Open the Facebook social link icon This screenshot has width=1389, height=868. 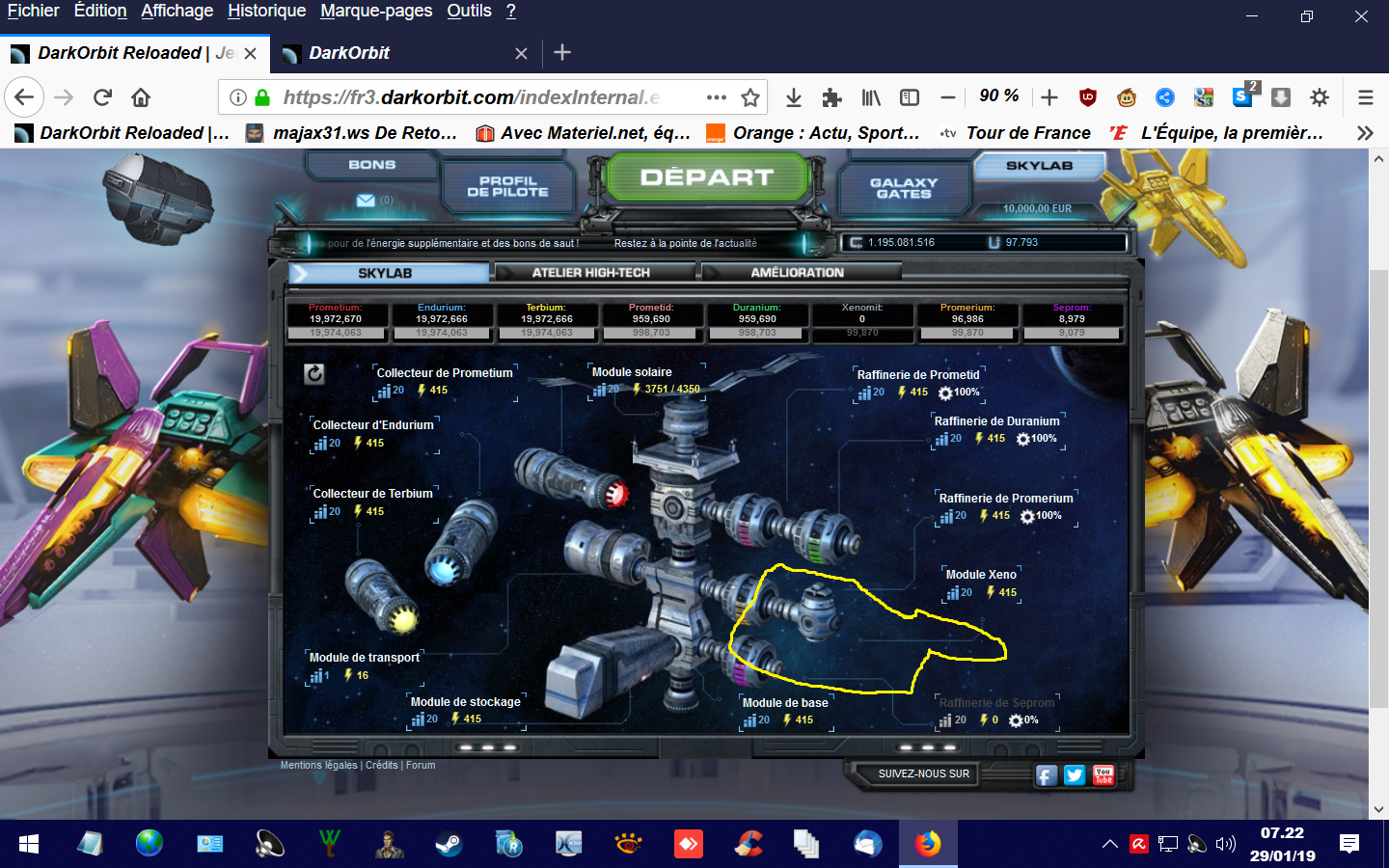[x=1047, y=775]
